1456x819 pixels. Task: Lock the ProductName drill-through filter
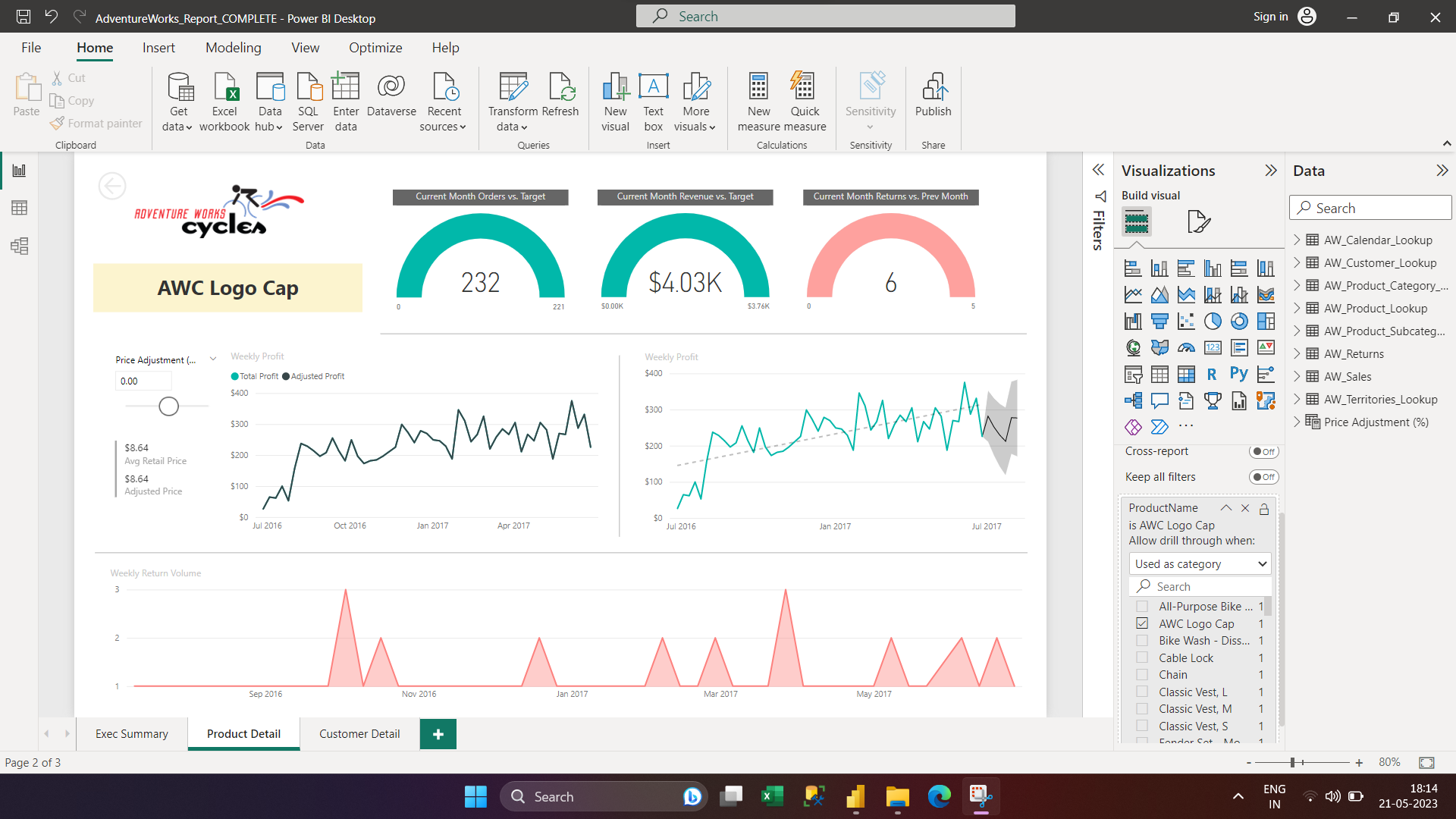[1264, 509]
